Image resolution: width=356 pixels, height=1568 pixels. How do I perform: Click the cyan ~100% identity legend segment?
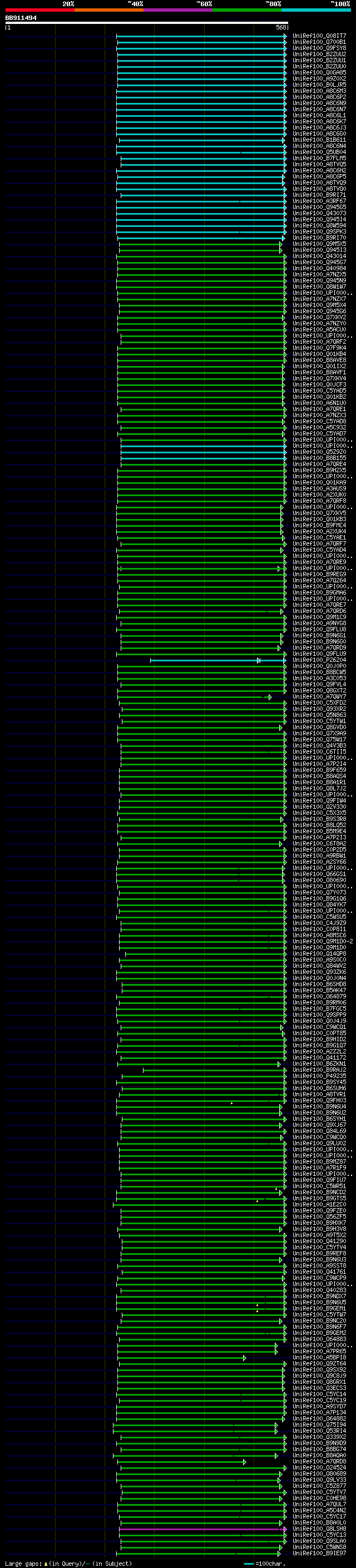316,10
